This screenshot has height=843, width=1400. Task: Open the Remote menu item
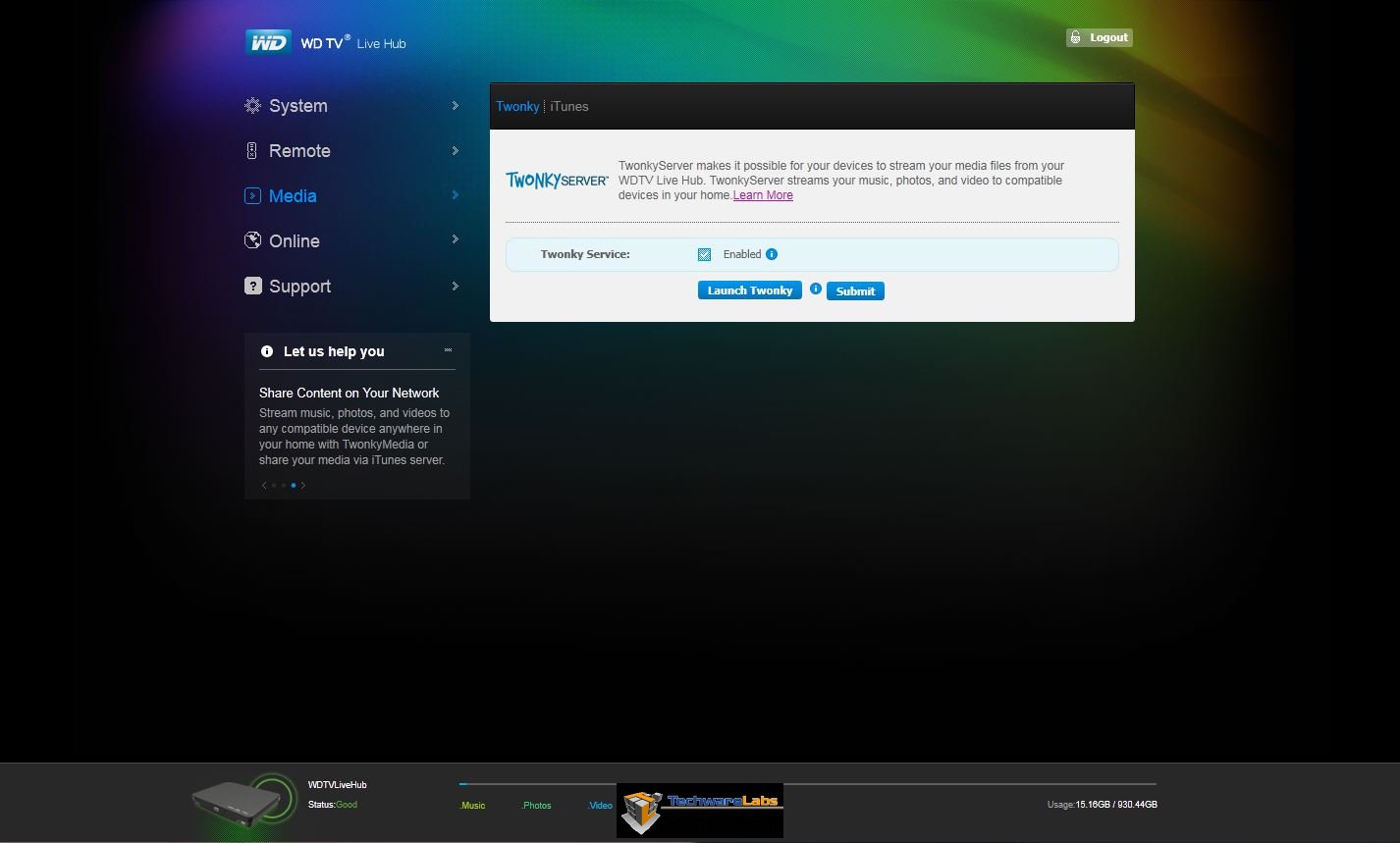coord(299,151)
